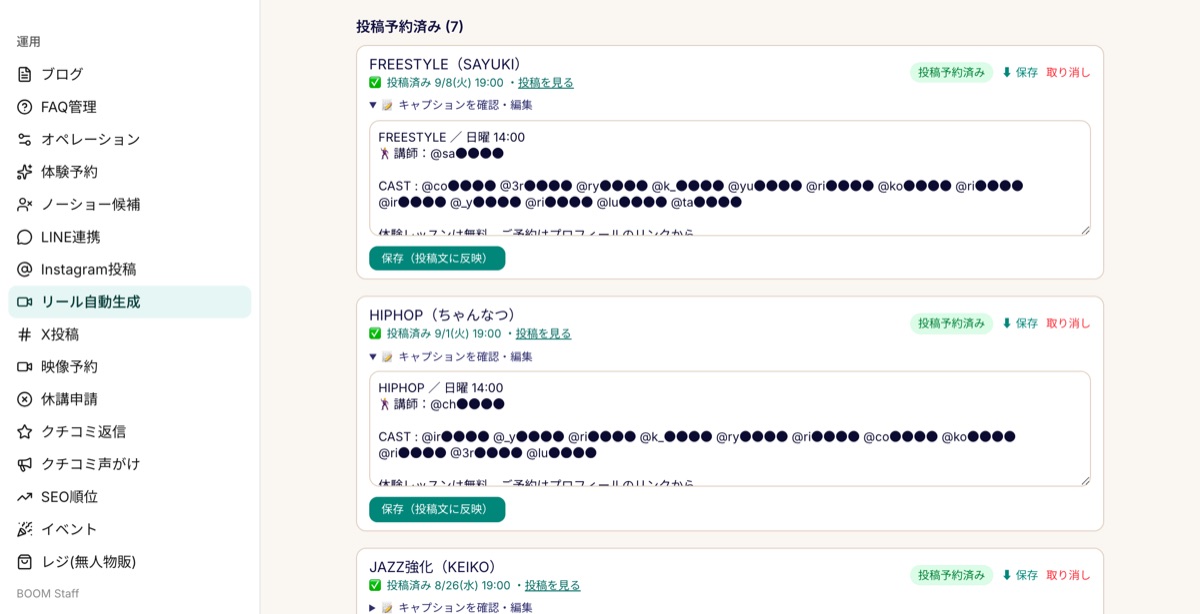Screen dimensions: 1200x614
Task: Click the オペレーション sliders icon
Action: coord(25,139)
